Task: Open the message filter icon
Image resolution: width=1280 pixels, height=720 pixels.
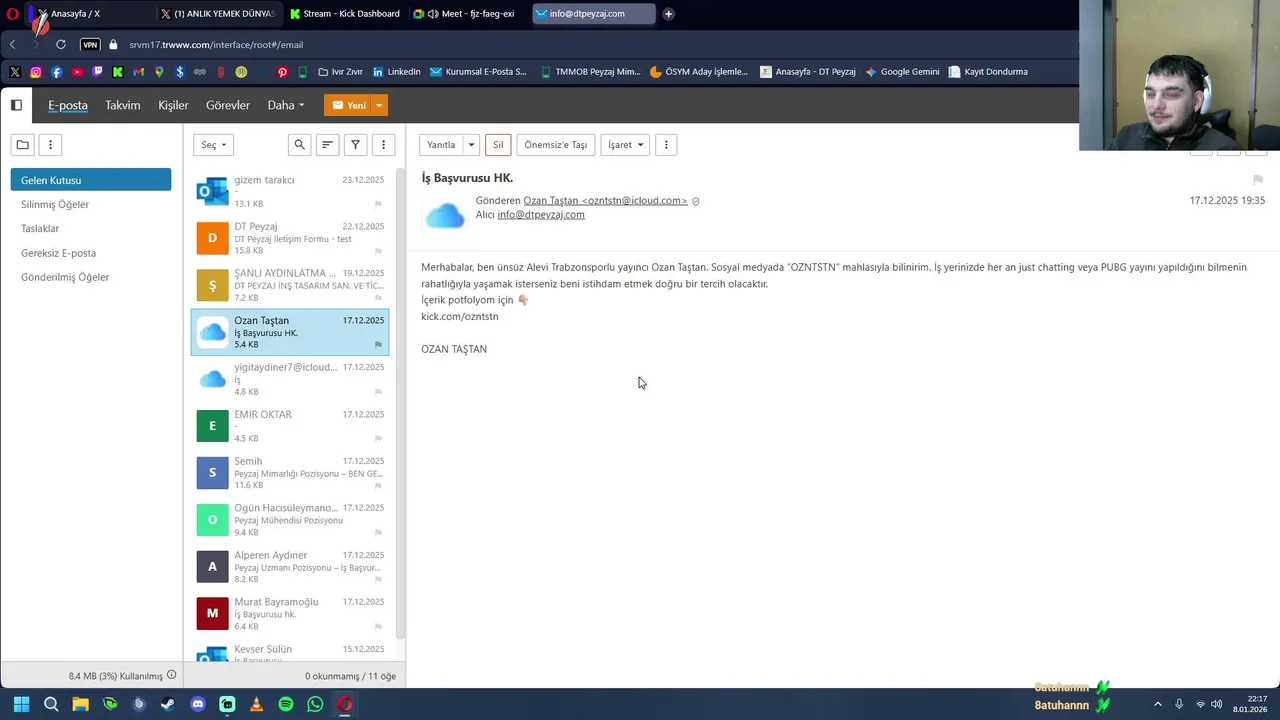Action: (x=355, y=145)
